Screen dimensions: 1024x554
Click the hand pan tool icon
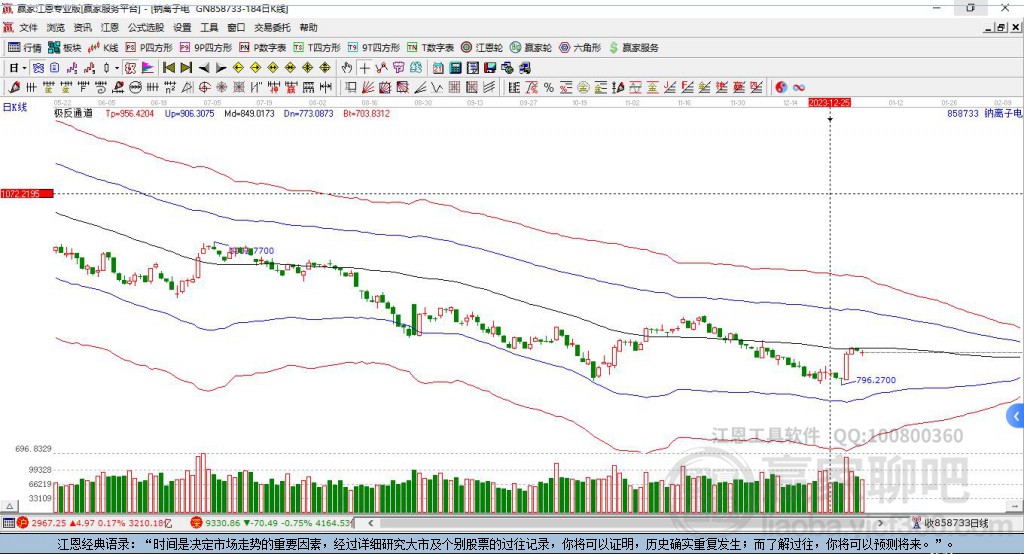pos(347,68)
